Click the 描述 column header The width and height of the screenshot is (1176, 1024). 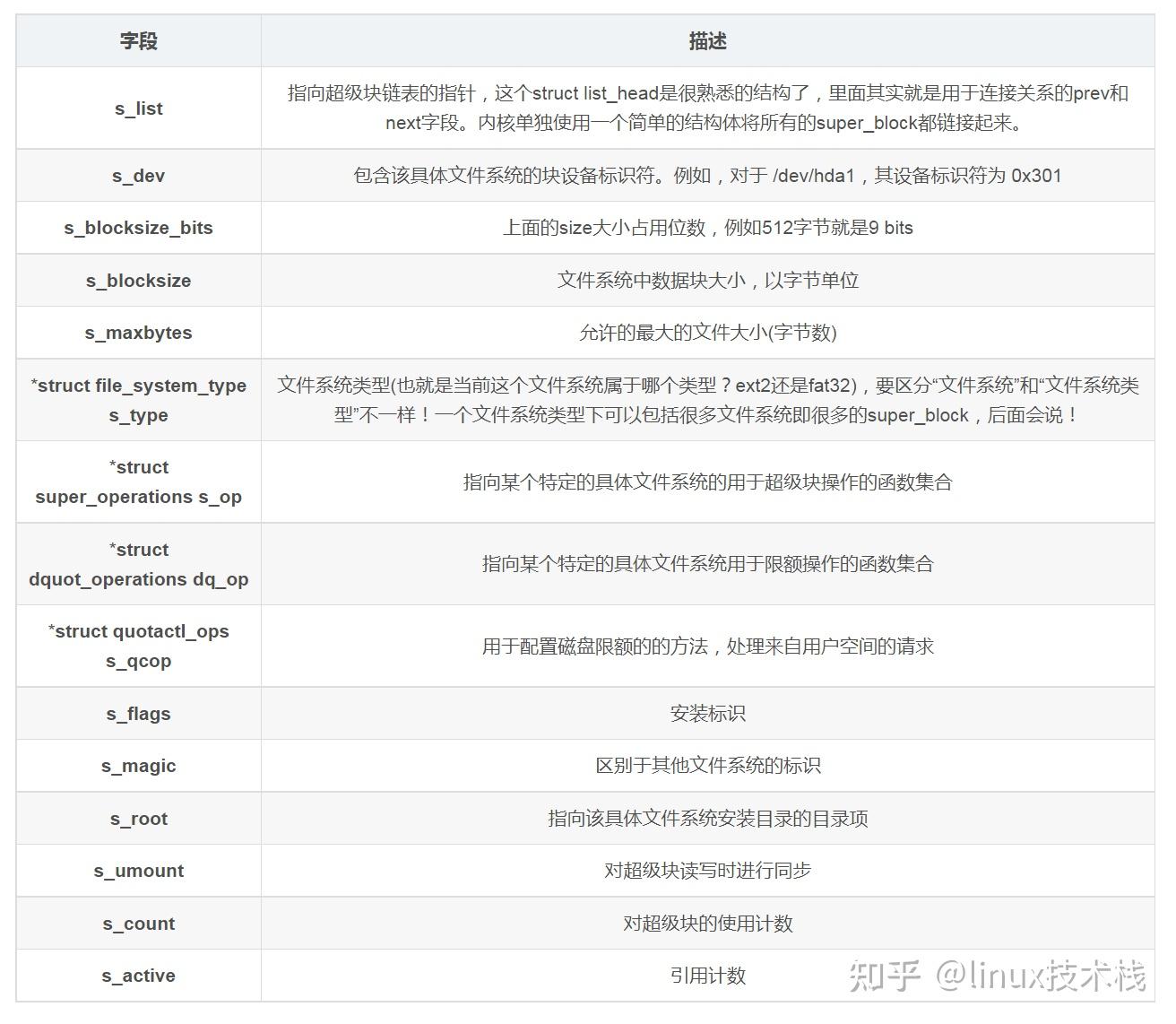tap(708, 40)
